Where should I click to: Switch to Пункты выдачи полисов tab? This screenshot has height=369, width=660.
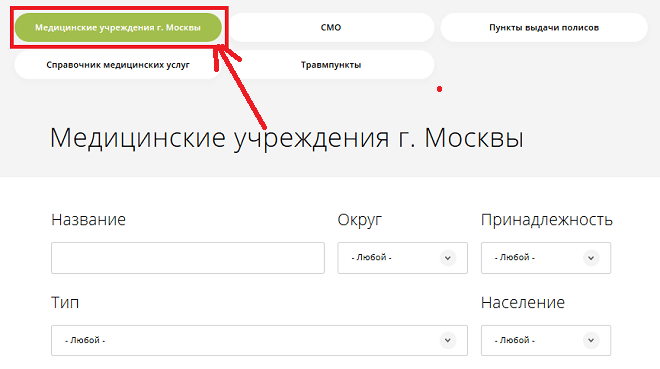pyautogui.click(x=544, y=27)
